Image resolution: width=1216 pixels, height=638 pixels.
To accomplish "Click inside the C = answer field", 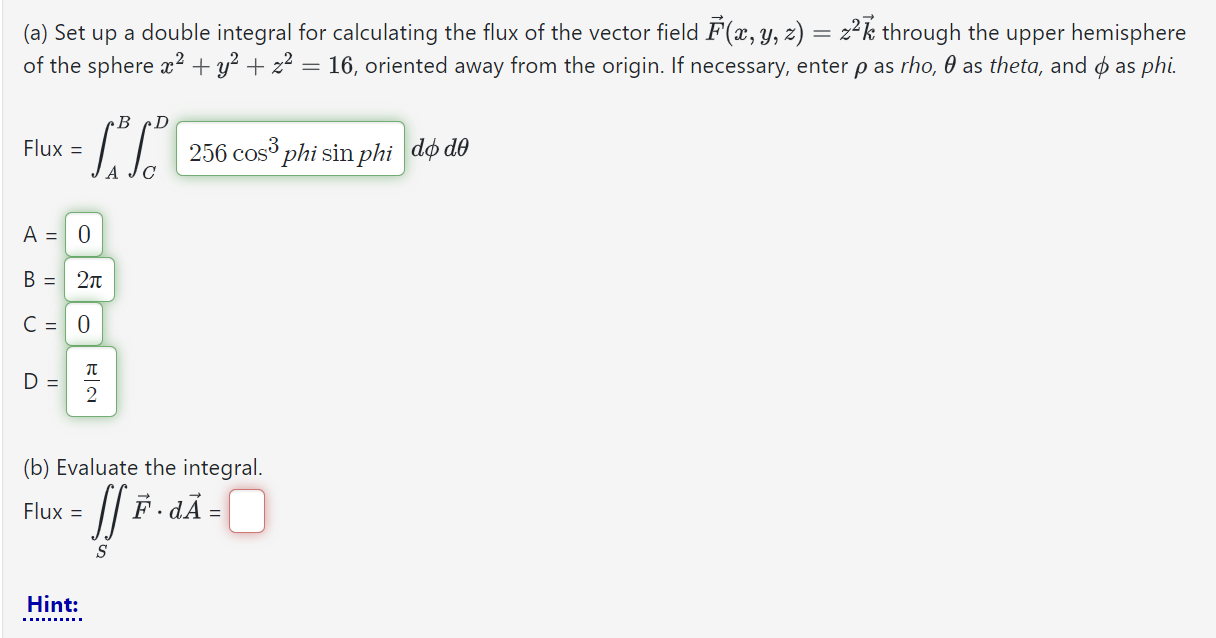I will (x=84, y=324).
